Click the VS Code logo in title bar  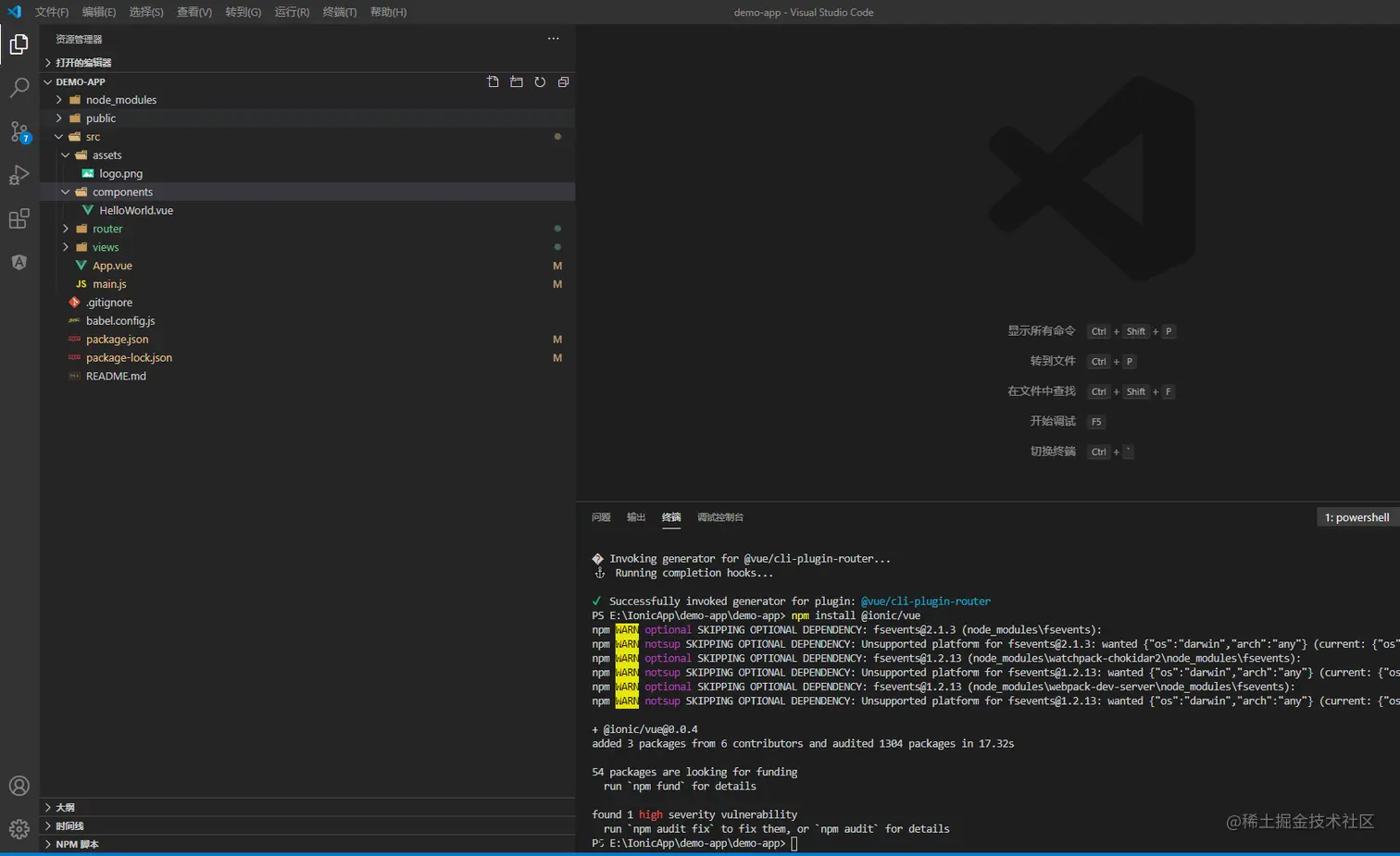pos(14,12)
